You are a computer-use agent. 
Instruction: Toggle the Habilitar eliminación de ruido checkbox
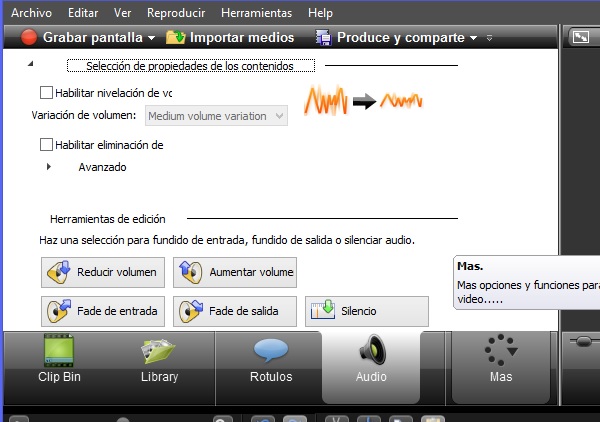click(46, 145)
